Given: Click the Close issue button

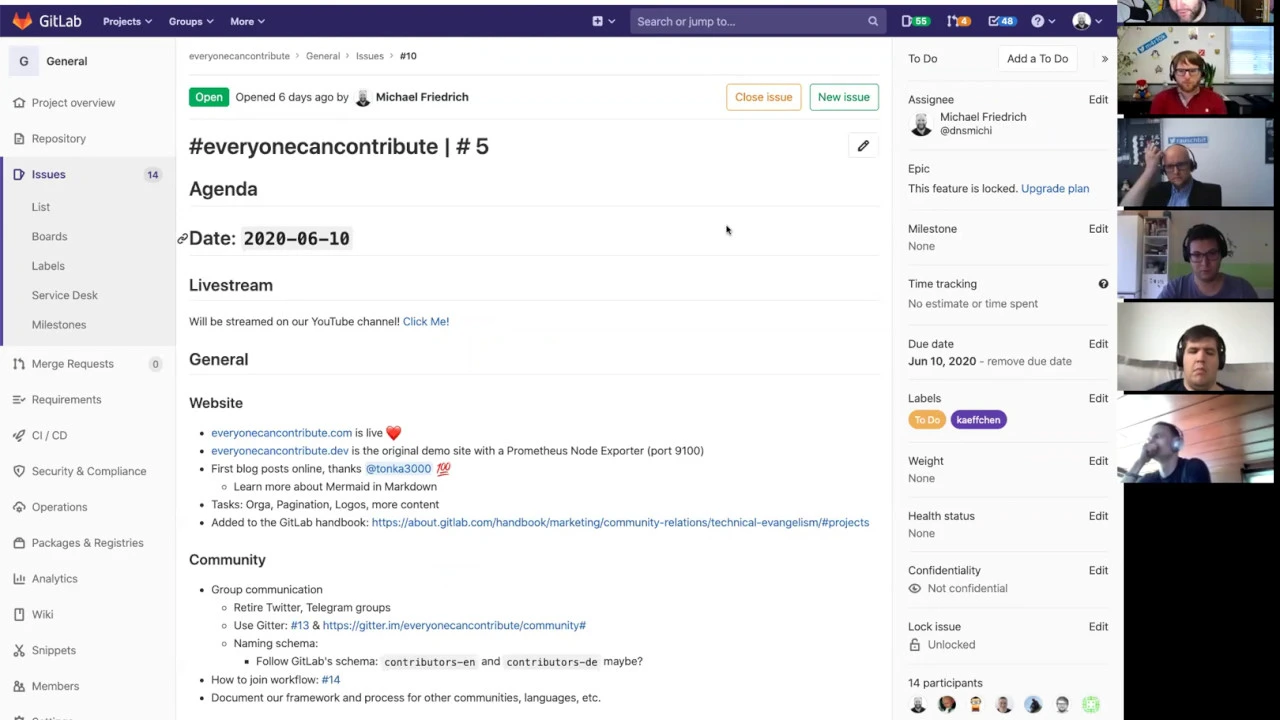Looking at the screenshot, I should click(x=763, y=97).
